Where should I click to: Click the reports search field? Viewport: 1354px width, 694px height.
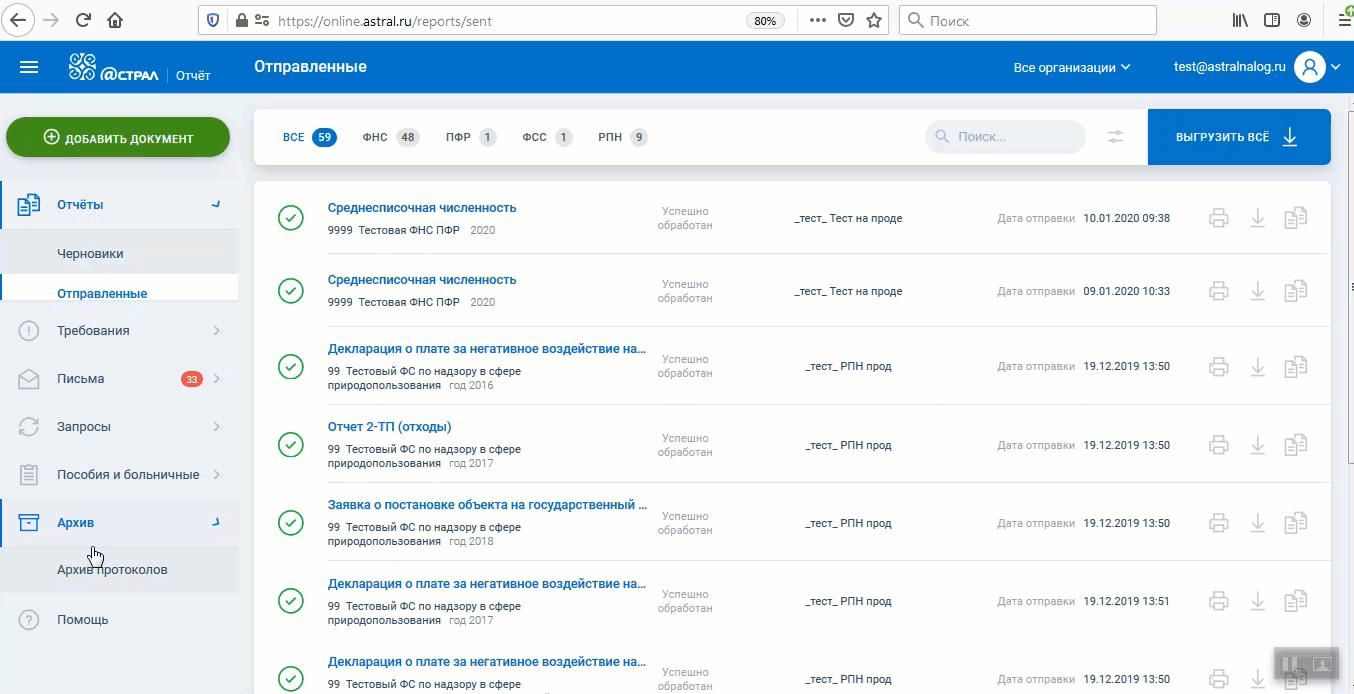(1005, 137)
